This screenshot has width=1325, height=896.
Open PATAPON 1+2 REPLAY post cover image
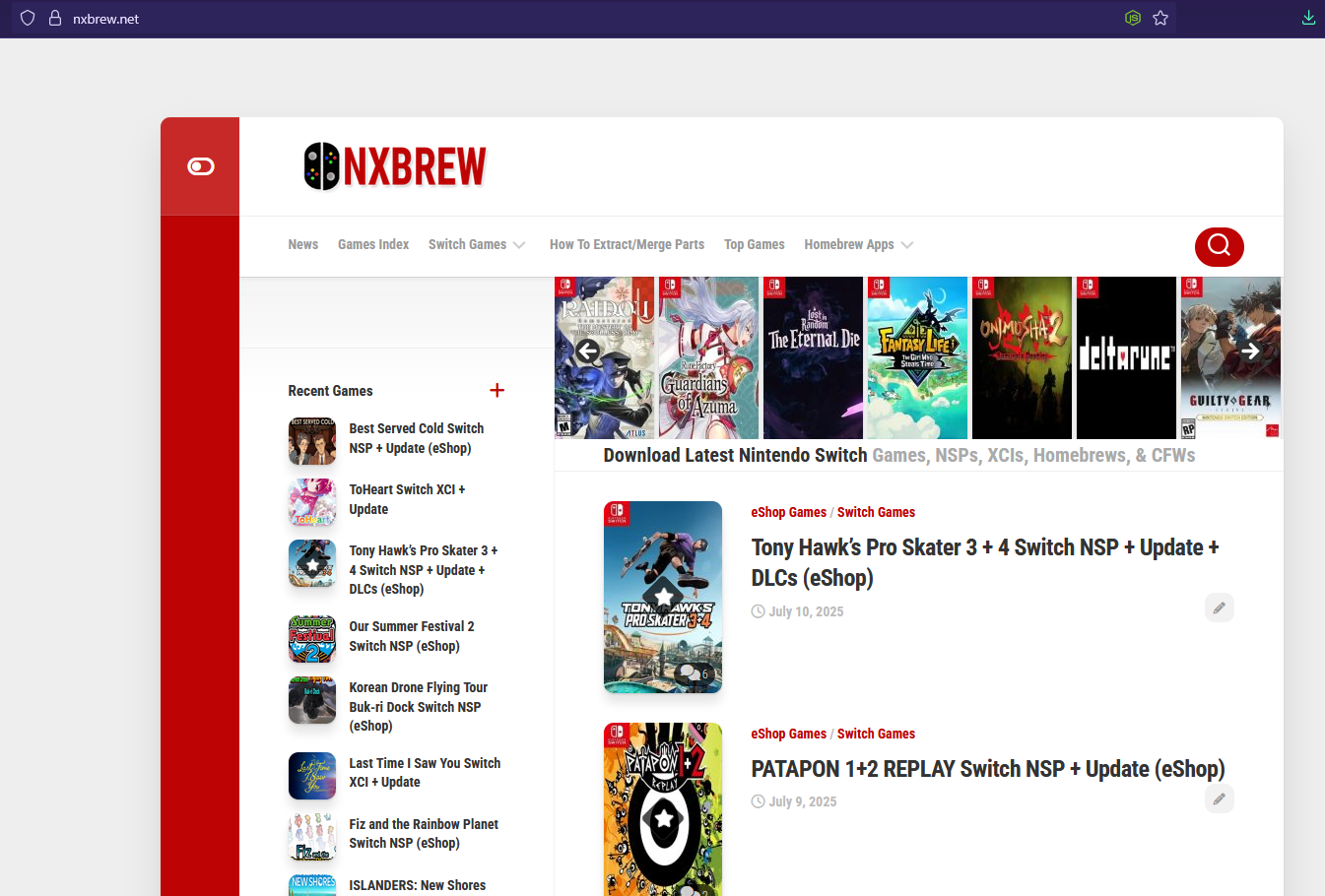(x=663, y=809)
